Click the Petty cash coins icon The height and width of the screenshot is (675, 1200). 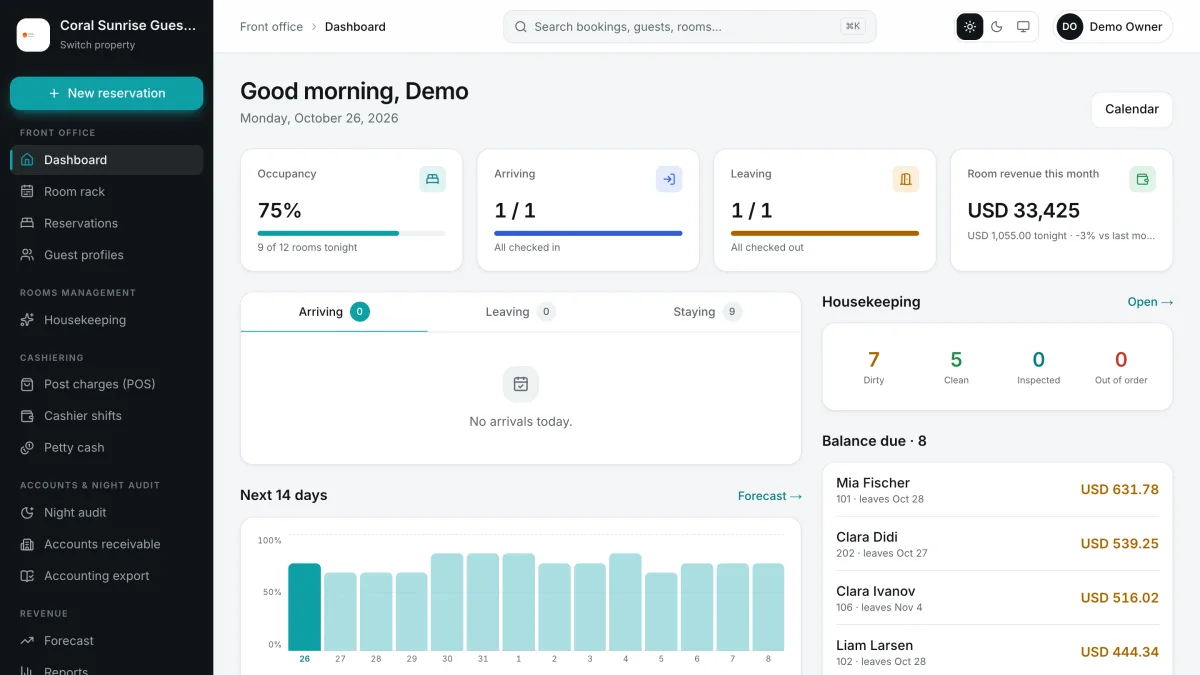point(27,448)
